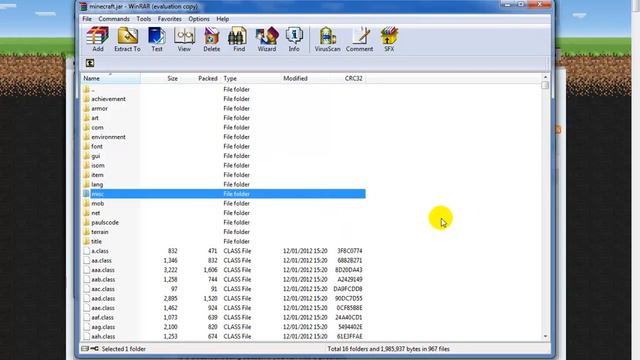Select the mob folder

224,203
